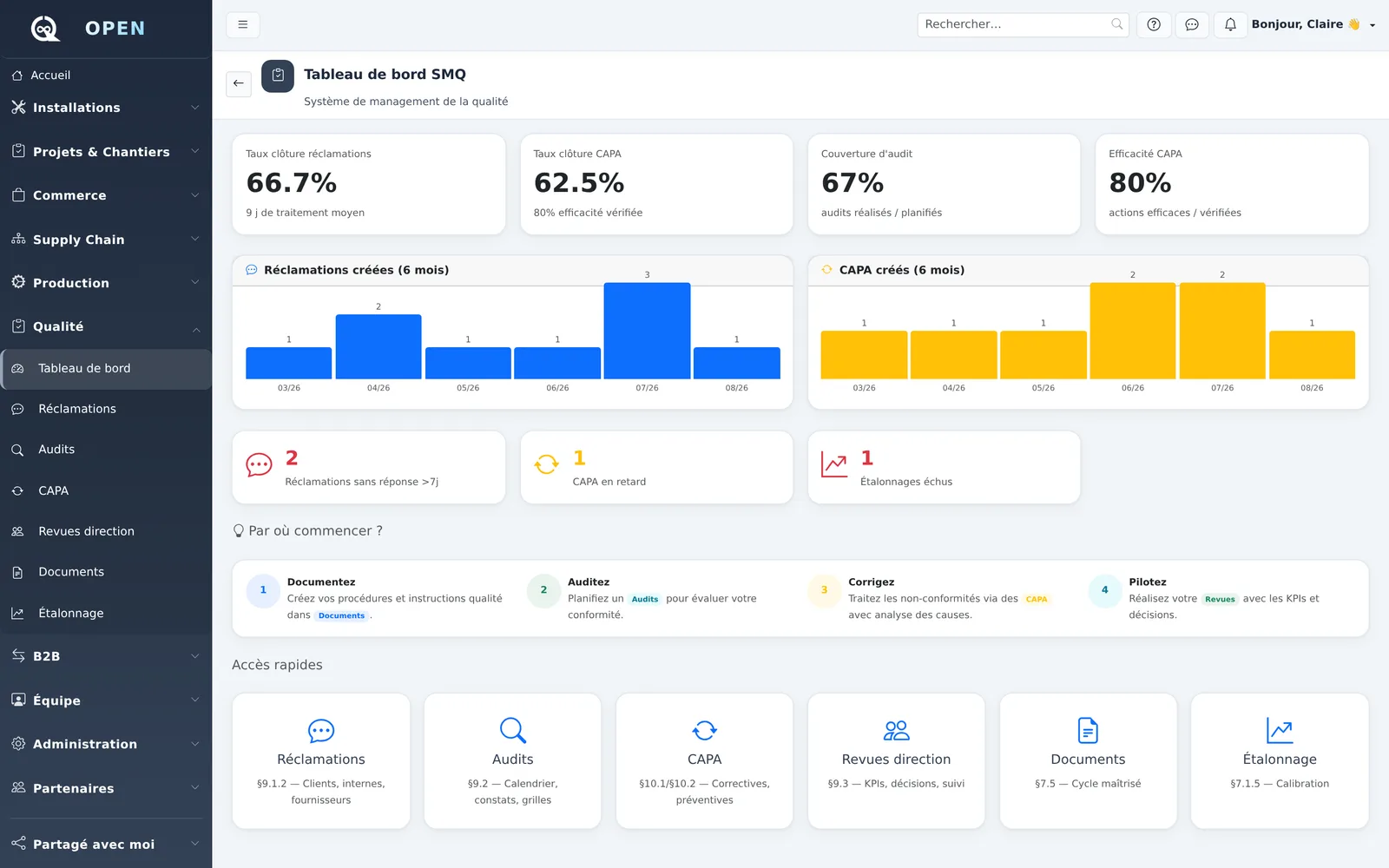The width and height of the screenshot is (1389, 868).
Task: Click the 04/26 blue réclamations bar
Action: pos(379,347)
